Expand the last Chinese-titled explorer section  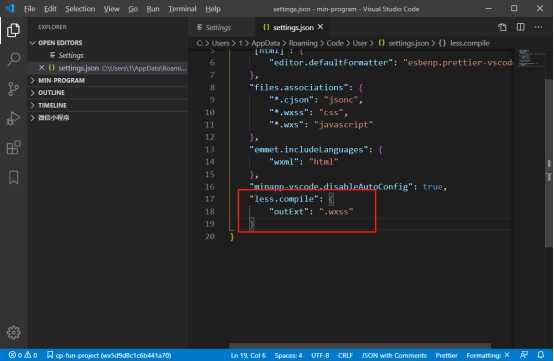108,118
